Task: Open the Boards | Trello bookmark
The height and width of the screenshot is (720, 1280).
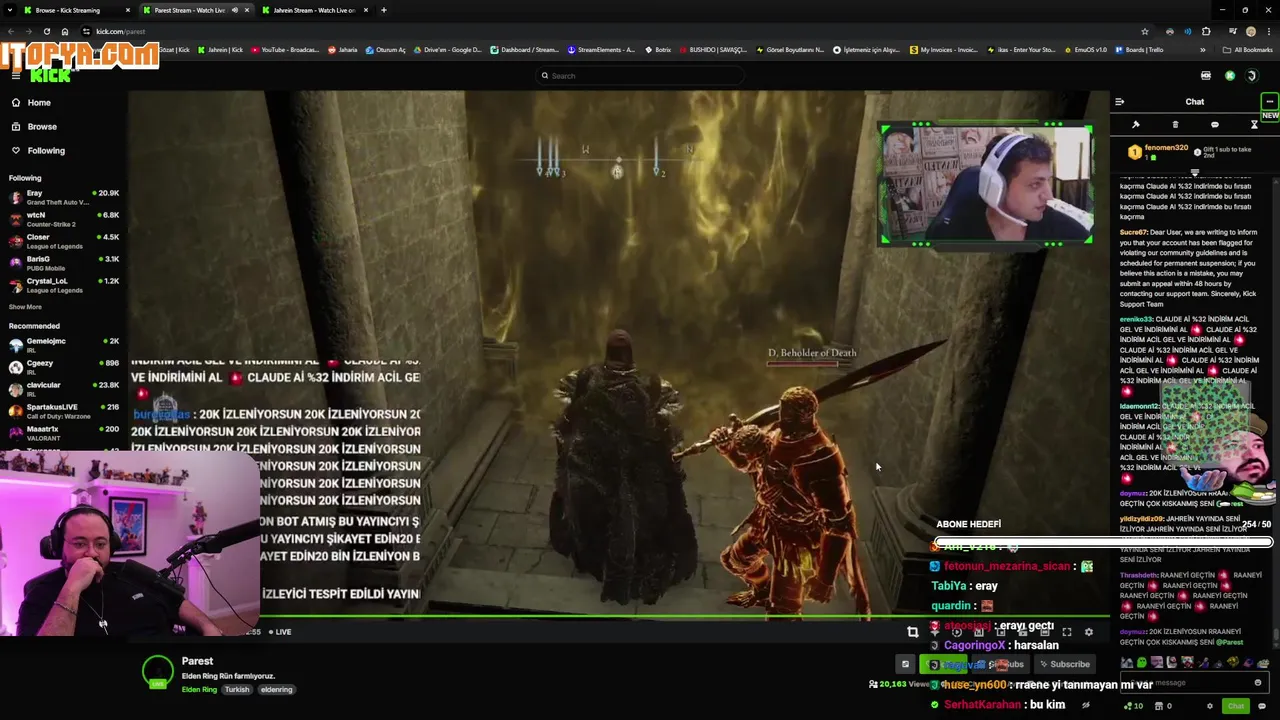Action: pos(1139,50)
